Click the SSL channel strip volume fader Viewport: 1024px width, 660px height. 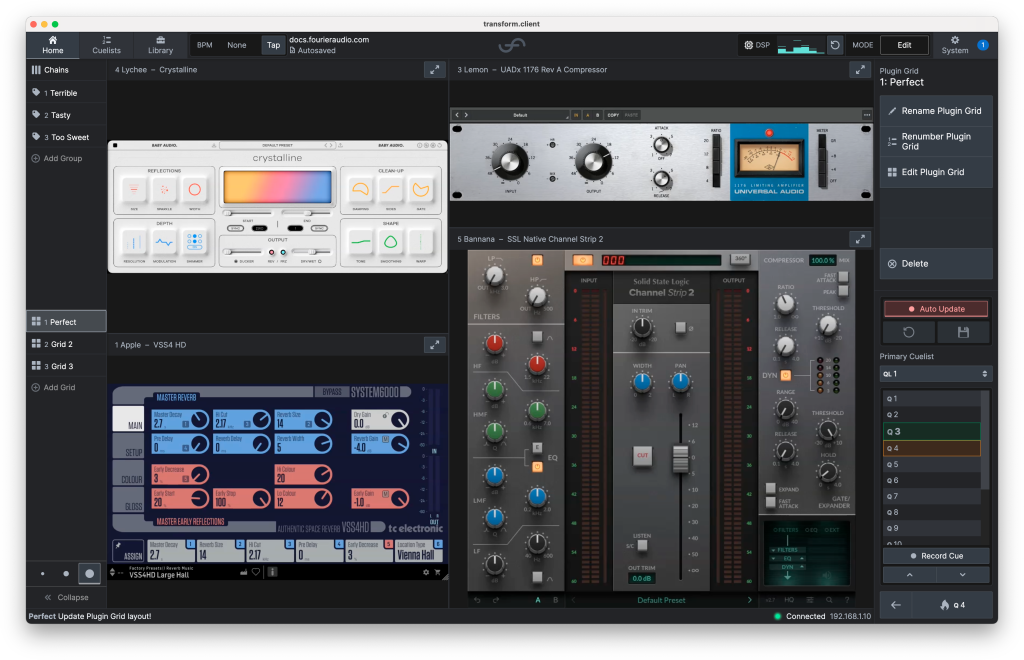pos(679,457)
